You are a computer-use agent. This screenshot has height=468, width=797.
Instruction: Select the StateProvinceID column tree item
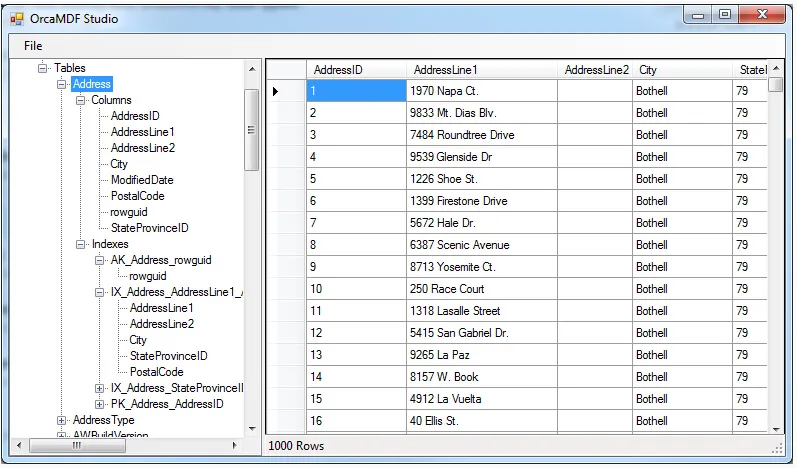coord(149,228)
